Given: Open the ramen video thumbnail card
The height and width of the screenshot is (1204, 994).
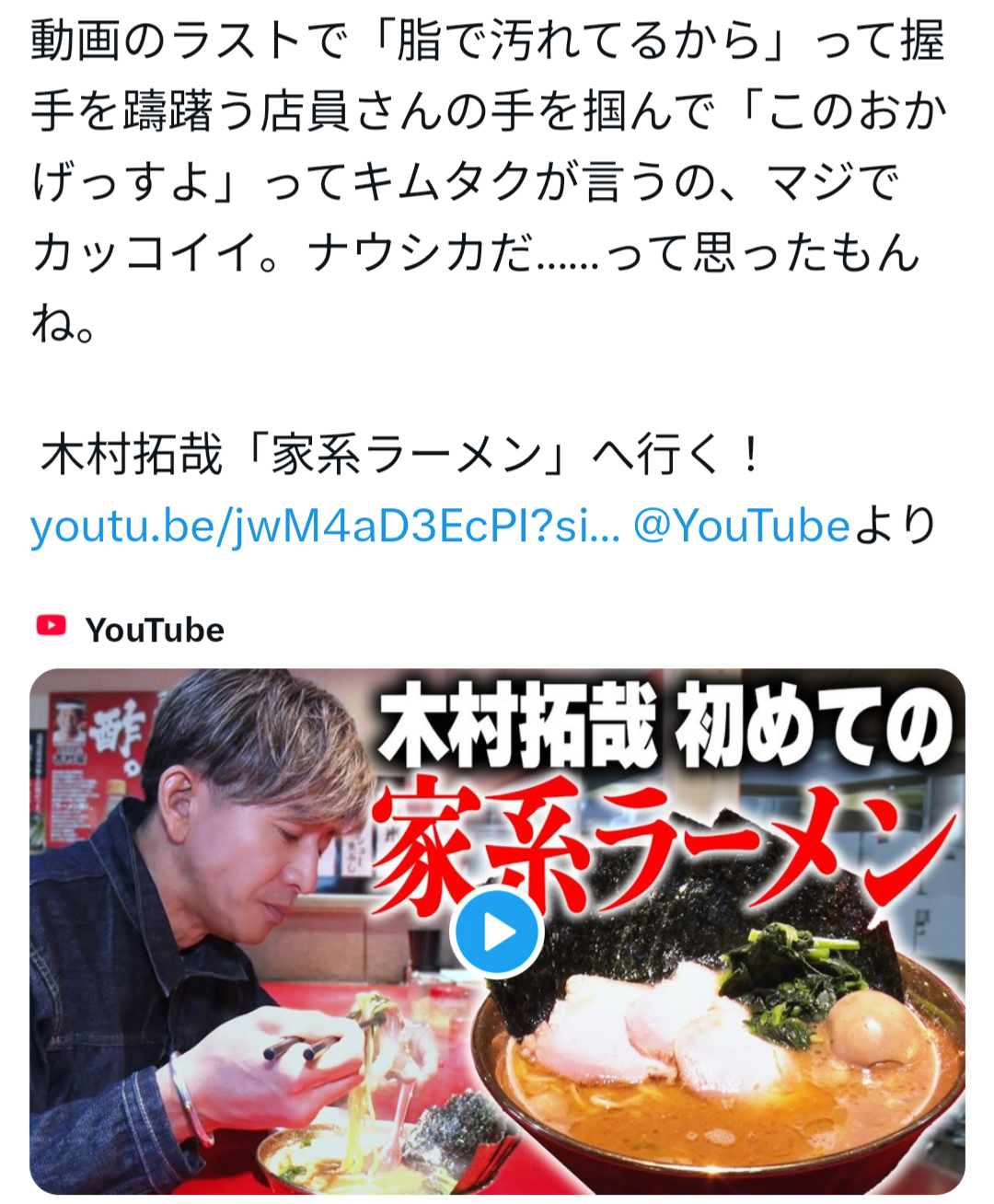Looking at the screenshot, I should point(497,932).
